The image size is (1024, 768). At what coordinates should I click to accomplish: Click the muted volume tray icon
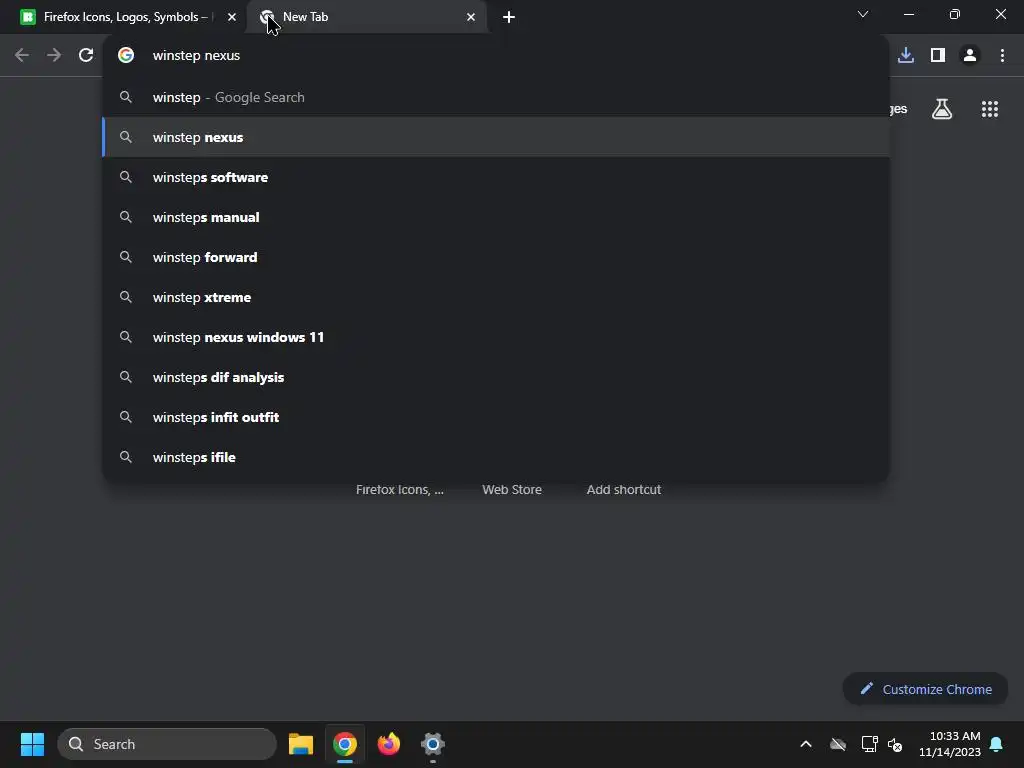click(895, 744)
